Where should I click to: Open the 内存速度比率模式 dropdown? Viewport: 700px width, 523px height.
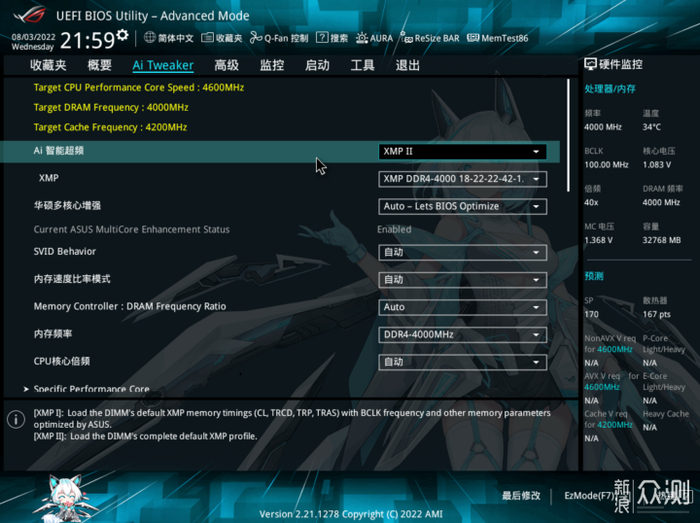(462, 280)
